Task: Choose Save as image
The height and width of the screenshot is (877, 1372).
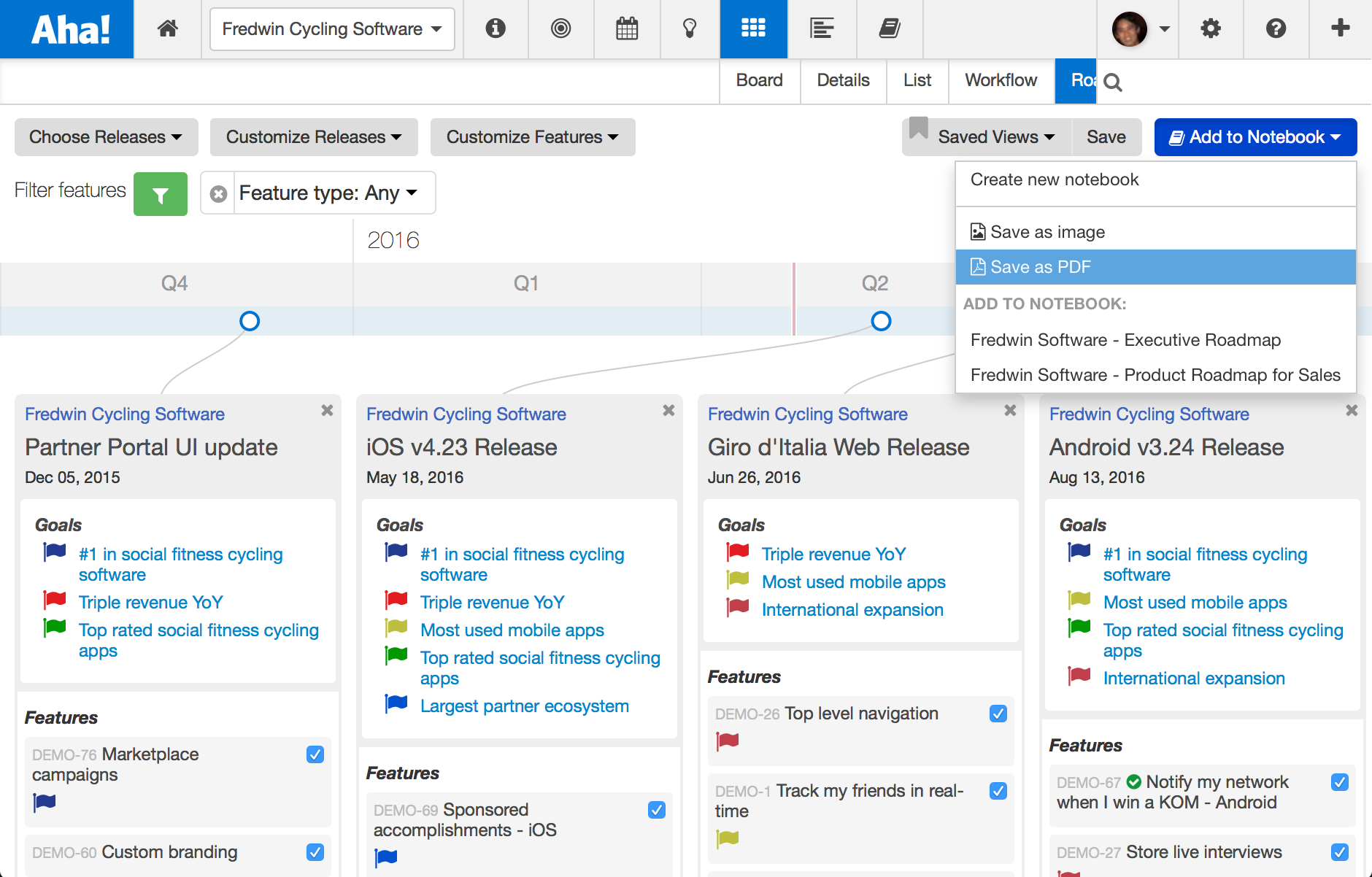Action: pos(1155,232)
